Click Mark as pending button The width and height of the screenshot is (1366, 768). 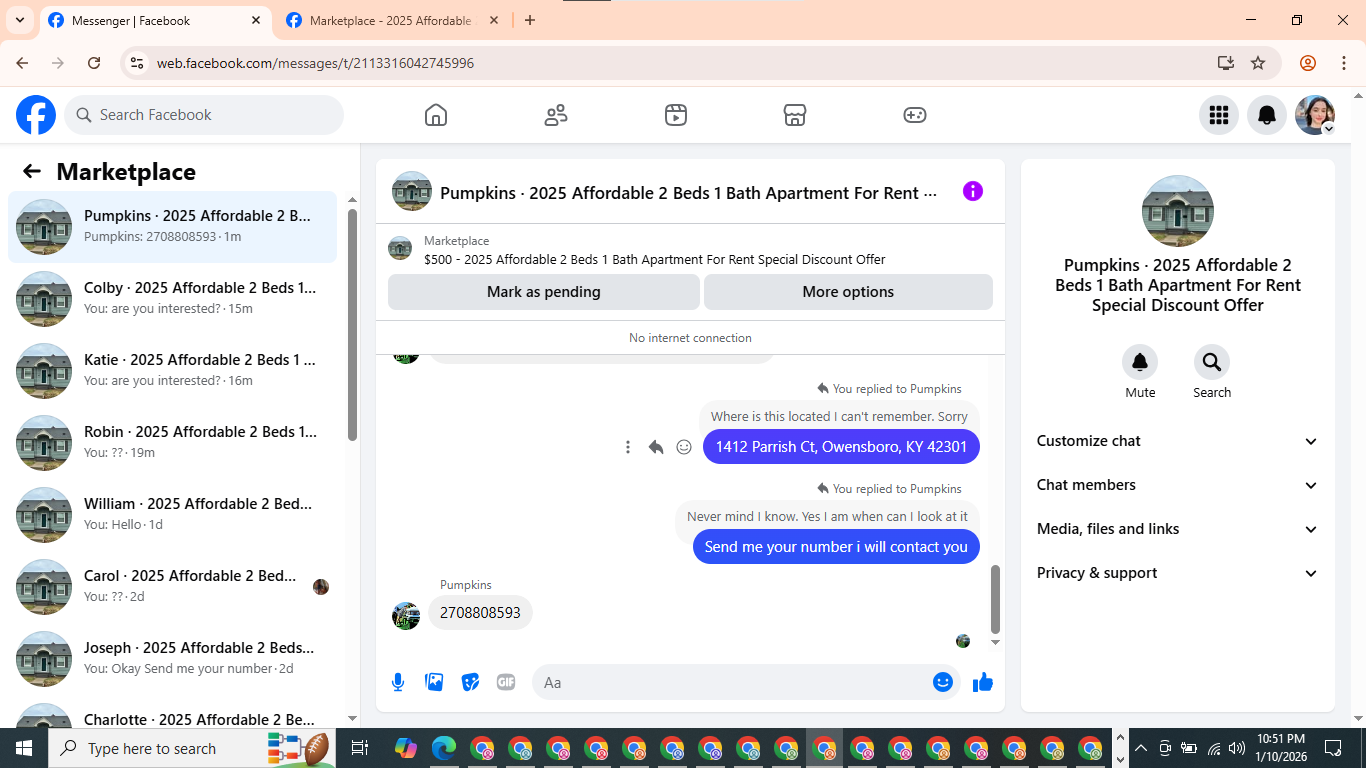[544, 292]
